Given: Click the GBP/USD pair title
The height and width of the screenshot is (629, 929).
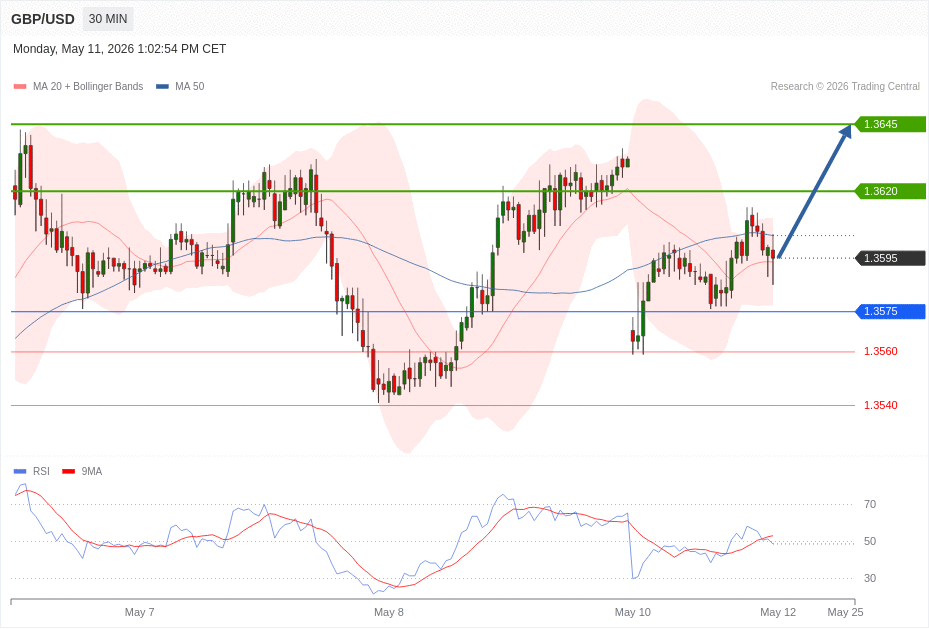Looking at the screenshot, I should tap(43, 19).
